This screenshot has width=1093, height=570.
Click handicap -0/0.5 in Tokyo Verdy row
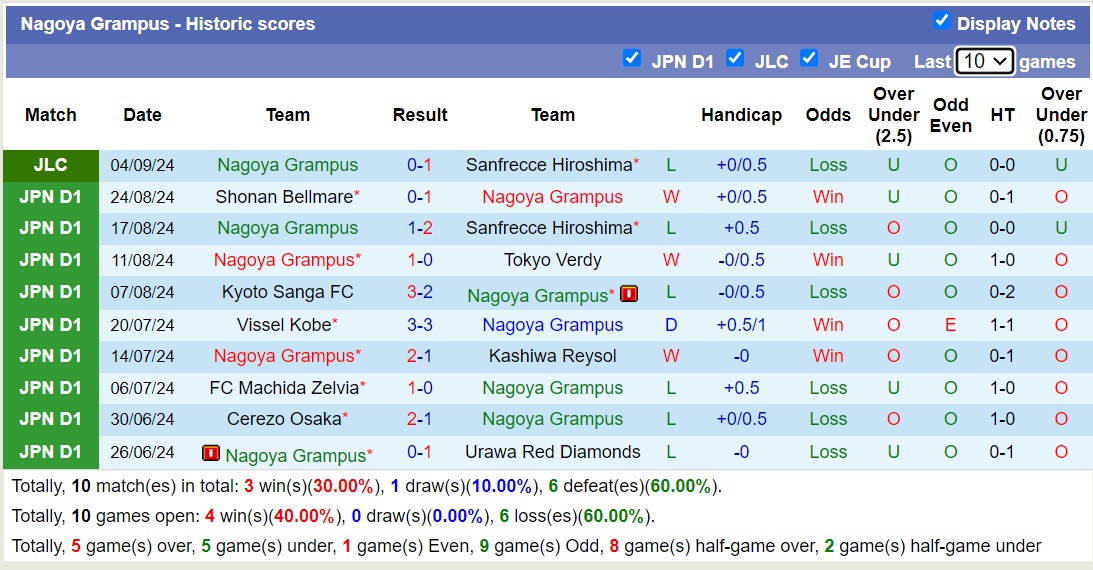(741, 261)
